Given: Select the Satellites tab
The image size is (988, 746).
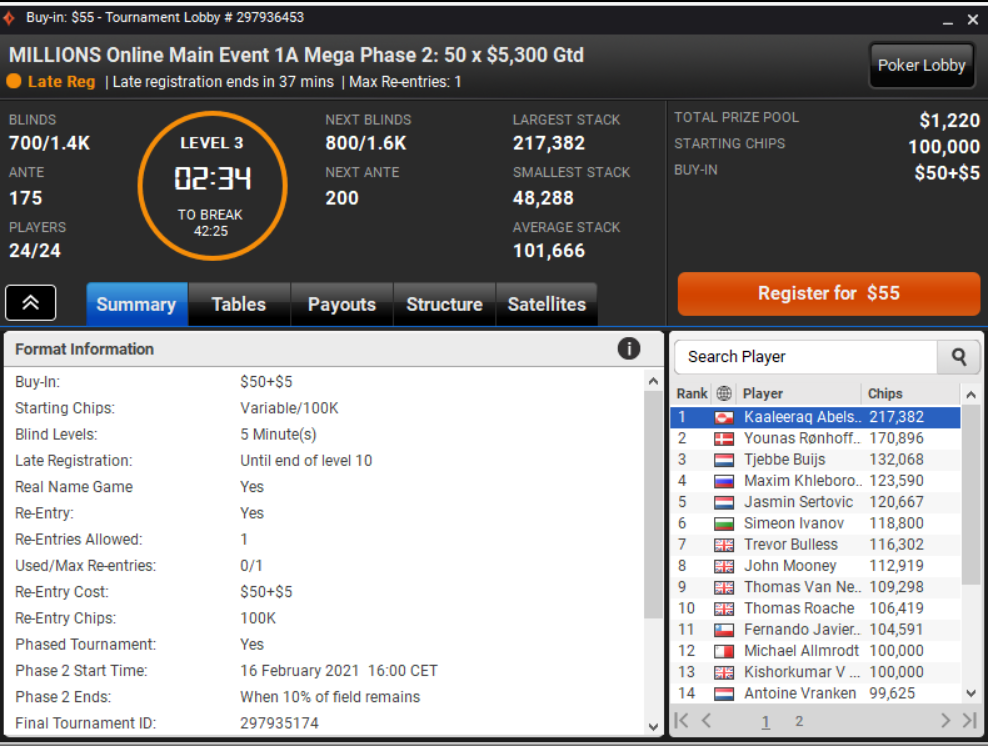Looking at the screenshot, I should [547, 304].
